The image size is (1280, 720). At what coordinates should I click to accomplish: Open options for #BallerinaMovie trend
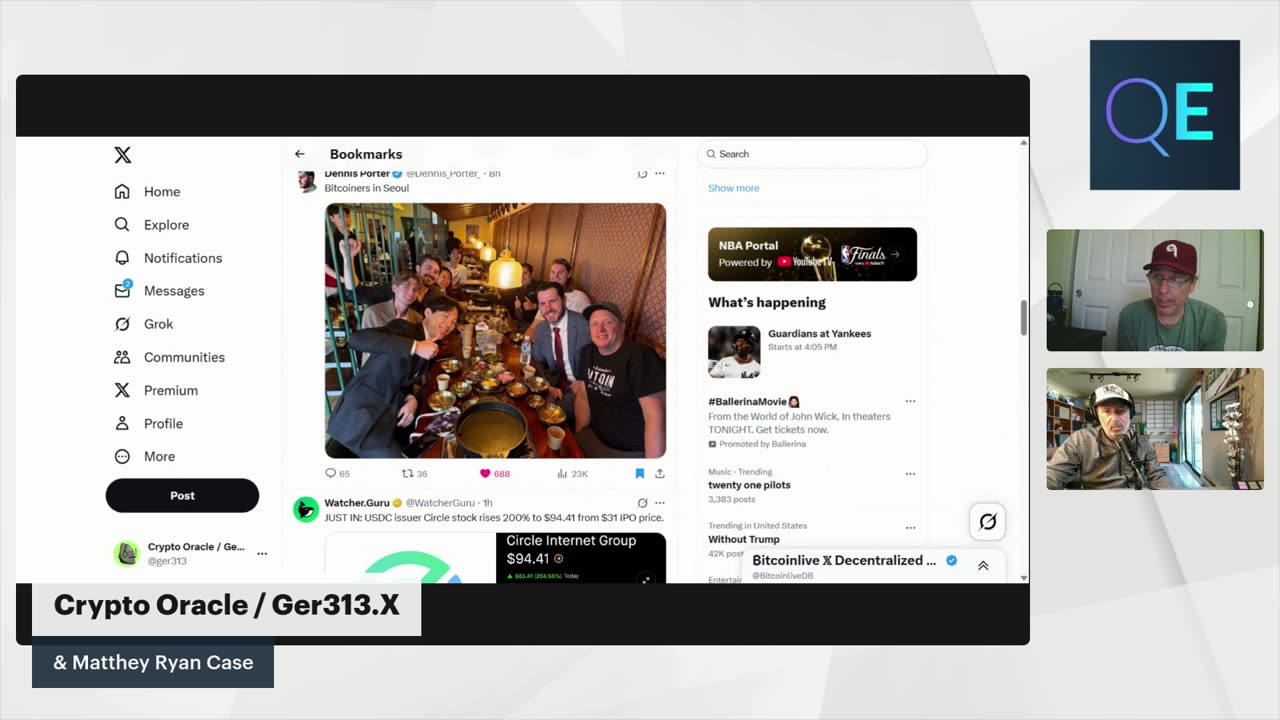point(910,401)
